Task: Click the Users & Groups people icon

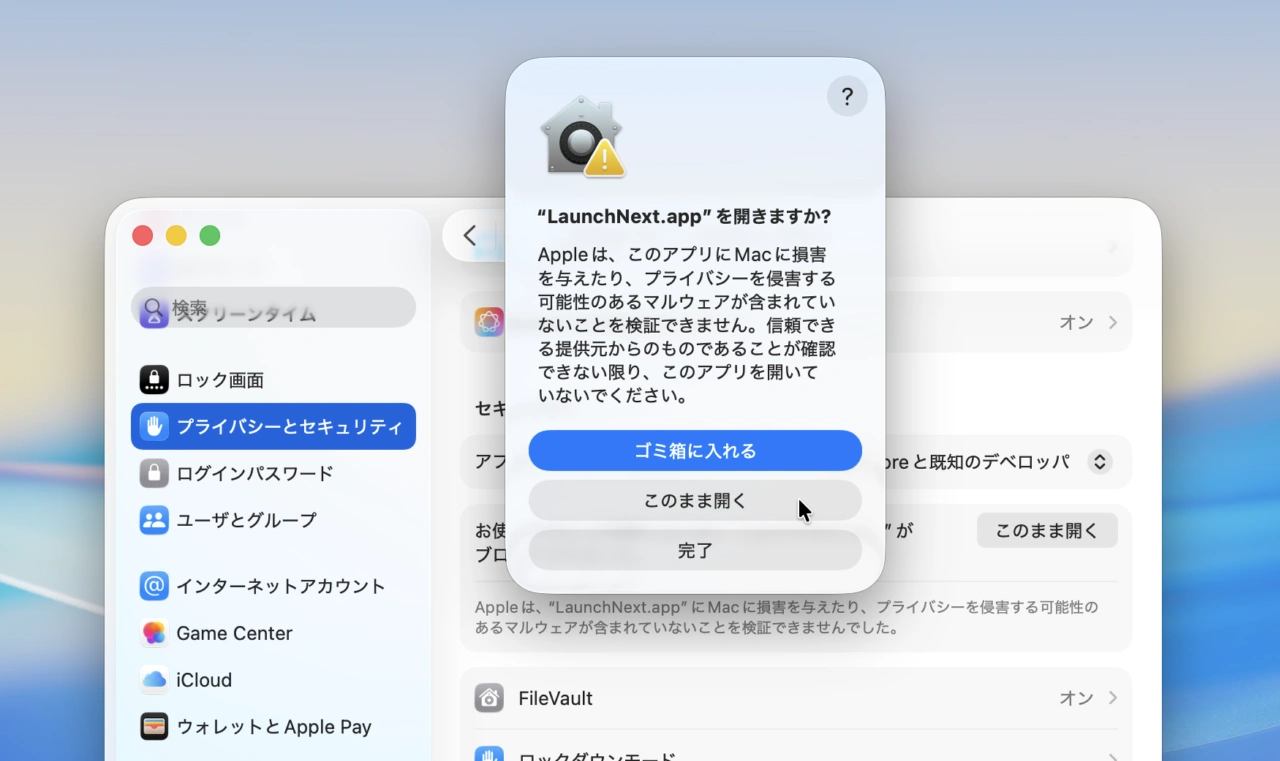Action: [154, 520]
